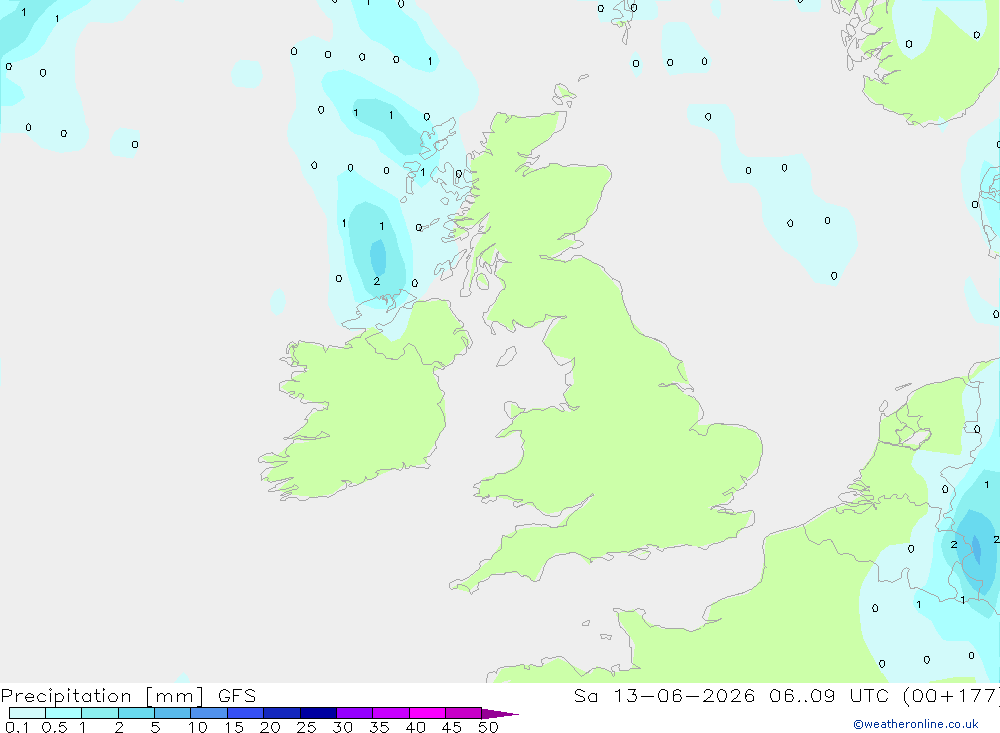1000x733 pixels.
Task: Click the "30" legend scale label
Action: click(342, 727)
